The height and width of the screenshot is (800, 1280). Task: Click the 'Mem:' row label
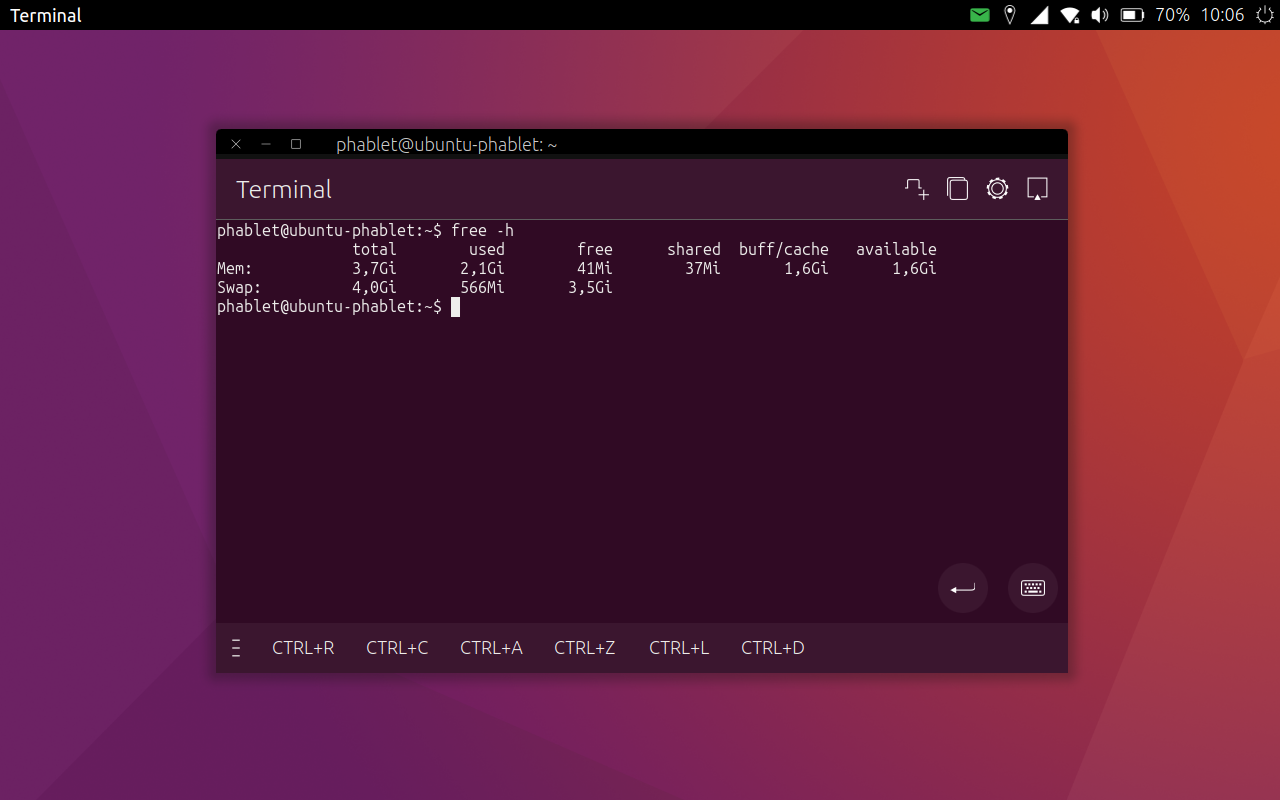click(235, 268)
